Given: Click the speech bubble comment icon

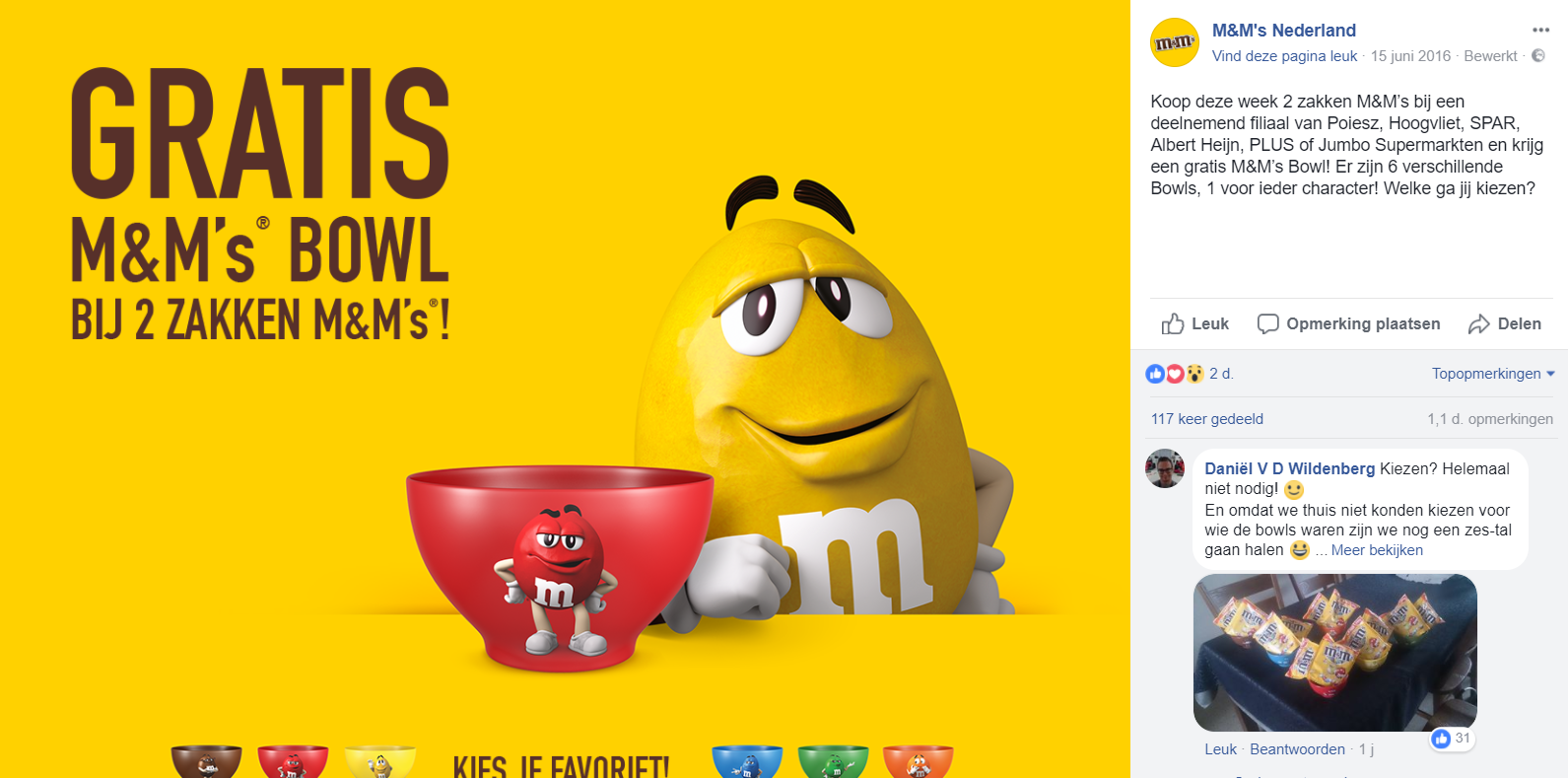Looking at the screenshot, I should click(x=1267, y=323).
